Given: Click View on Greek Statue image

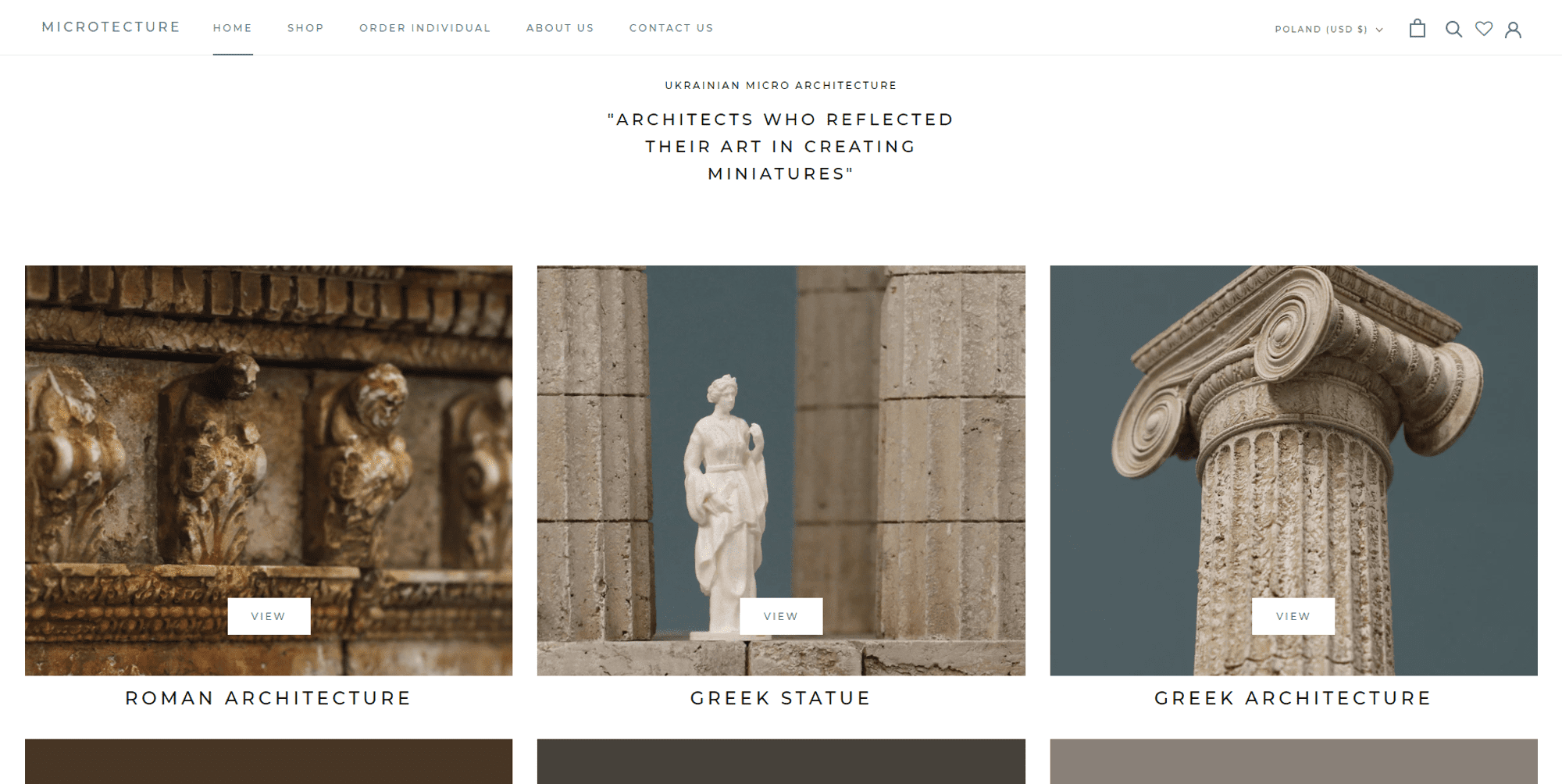Looking at the screenshot, I should [x=781, y=616].
